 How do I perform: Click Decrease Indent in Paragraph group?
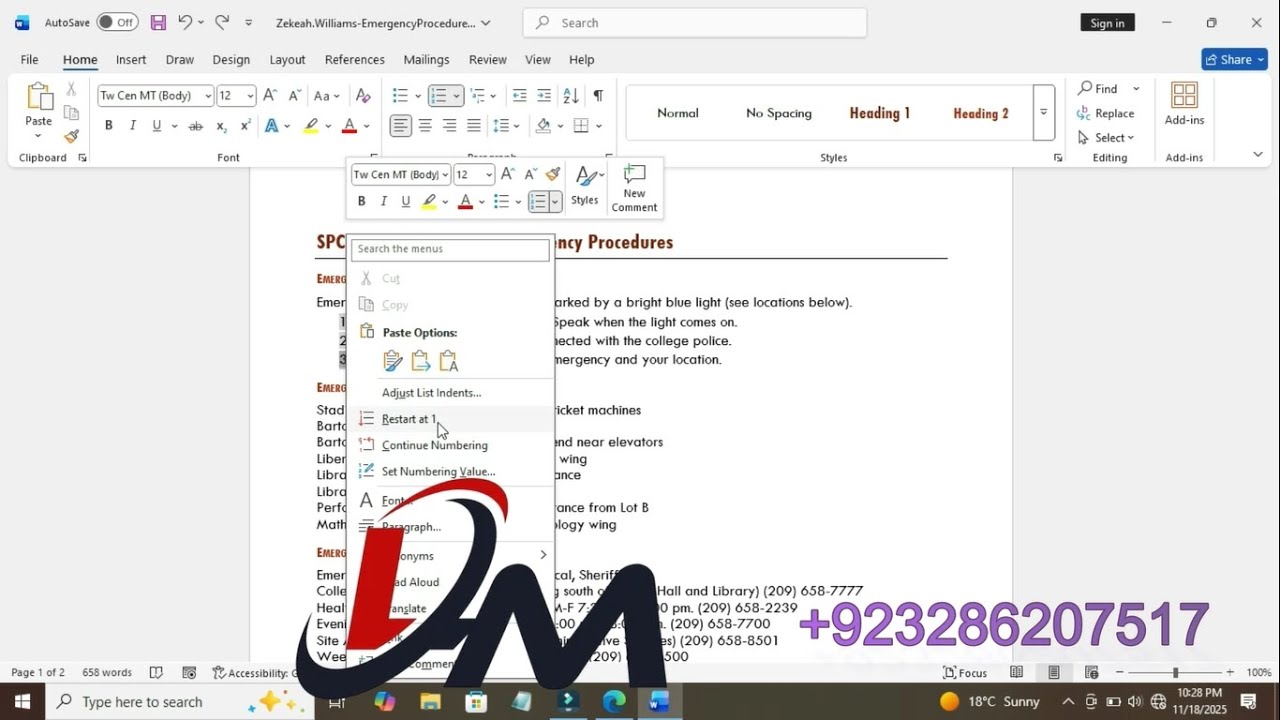(519, 96)
